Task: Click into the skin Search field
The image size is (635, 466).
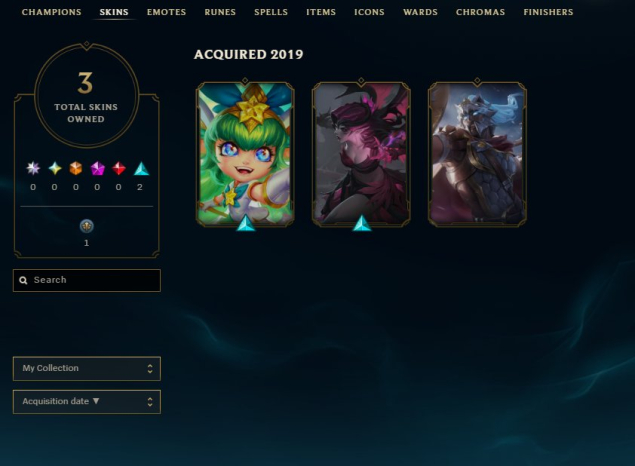Action: (x=87, y=280)
